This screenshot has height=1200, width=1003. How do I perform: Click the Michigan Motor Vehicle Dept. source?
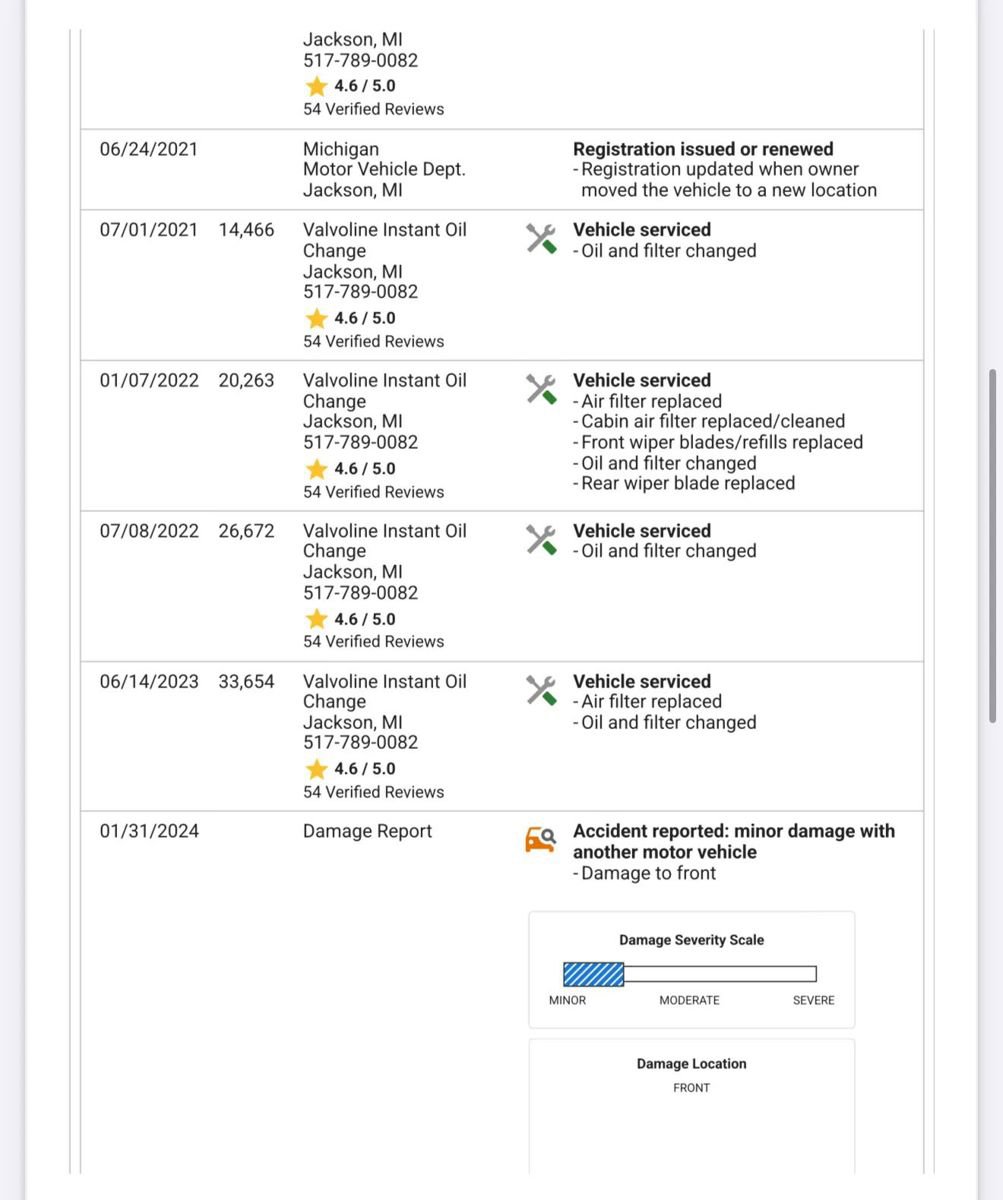384,169
